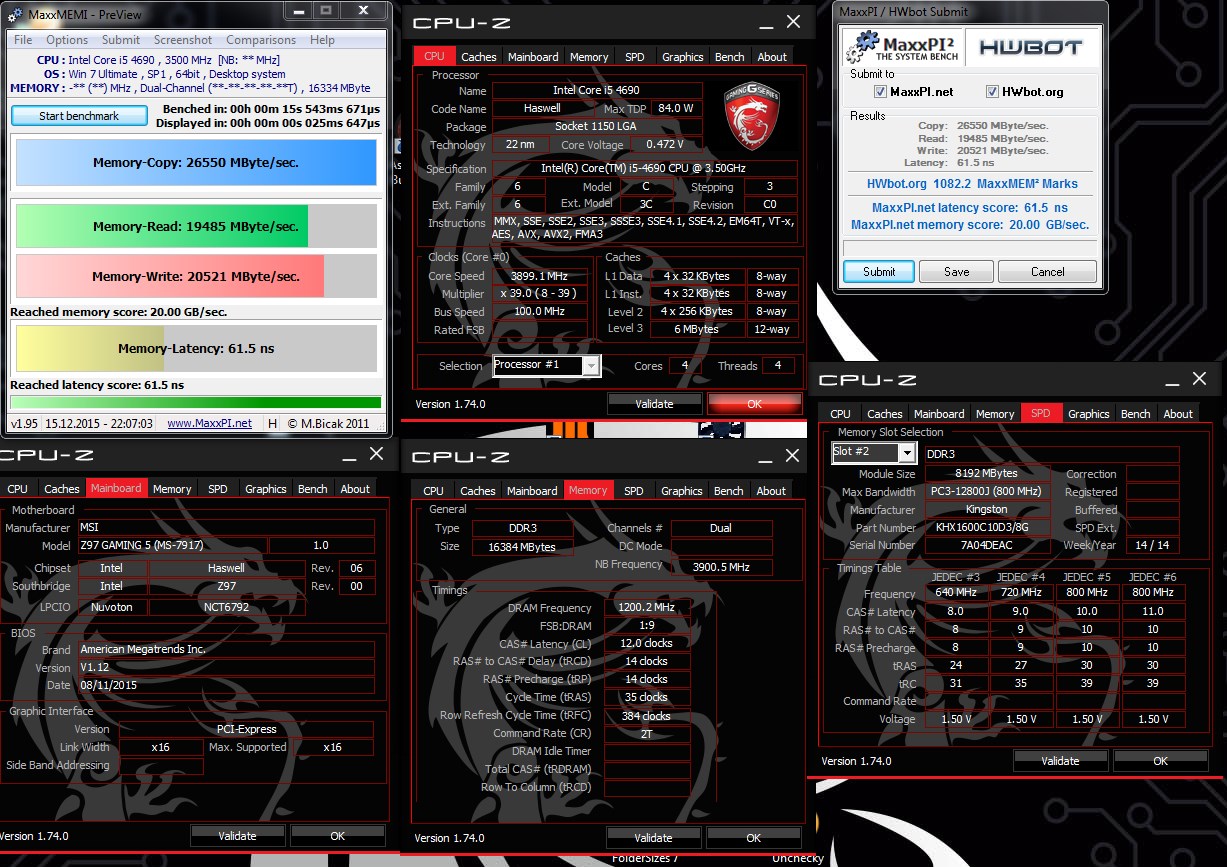Click the Save button in HWbot dialog

(x=956, y=271)
